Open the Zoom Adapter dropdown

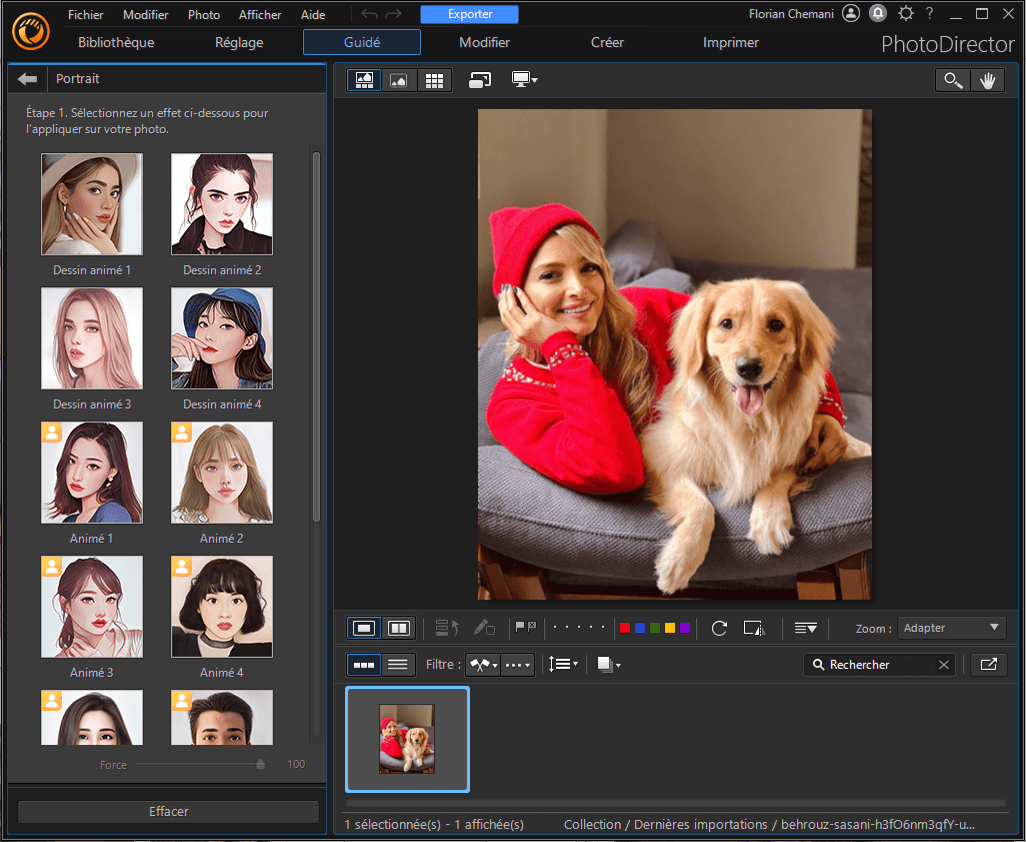(x=951, y=628)
